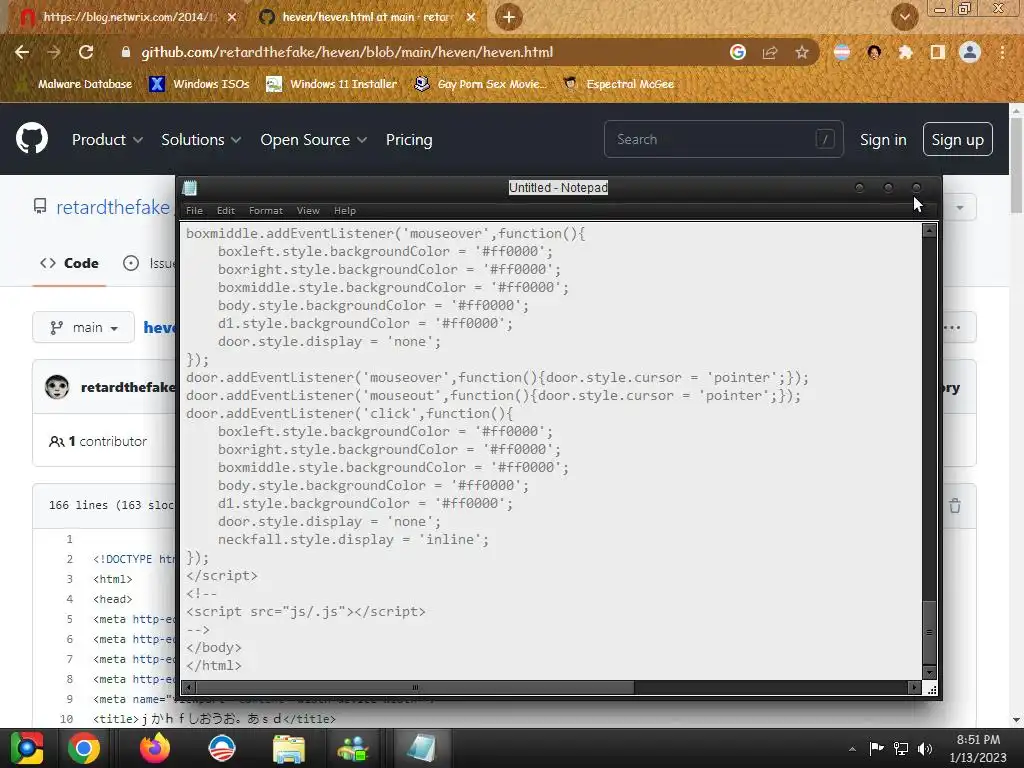This screenshot has height=768, width=1024.
Task: Expand the Product menu on GitHub
Action: point(107,140)
